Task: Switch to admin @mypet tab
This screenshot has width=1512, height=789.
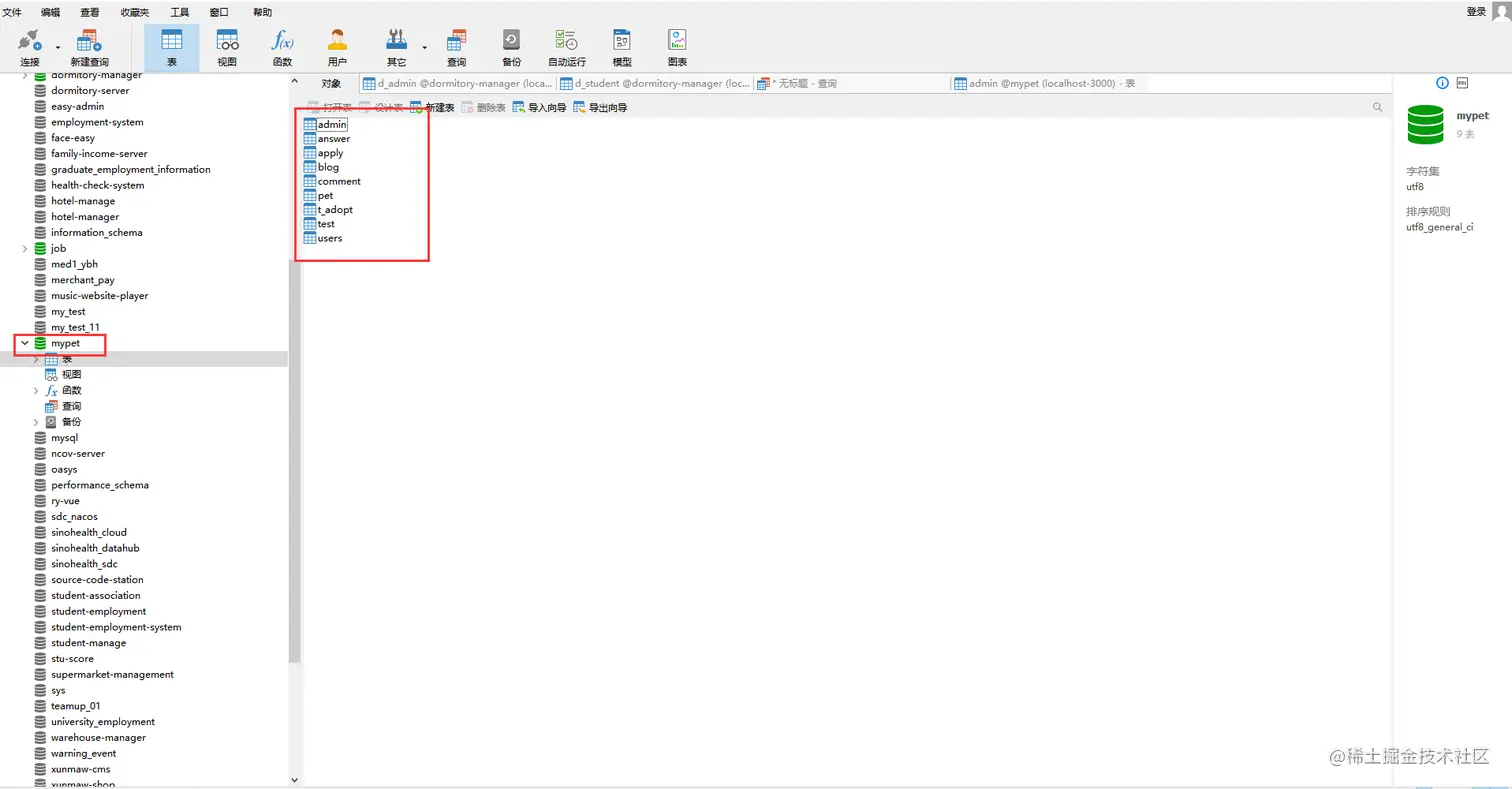Action: [x=1047, y=84]
